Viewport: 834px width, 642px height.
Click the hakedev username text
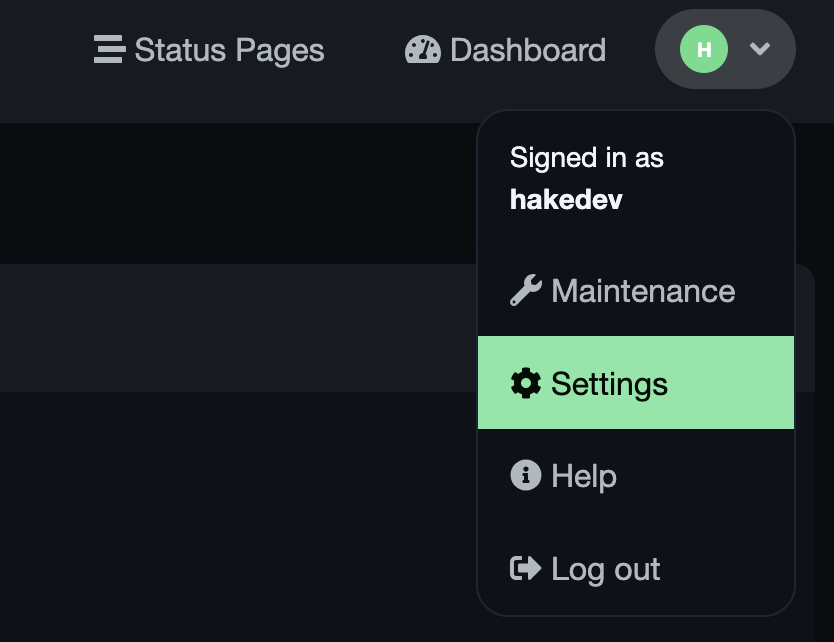[565, 199]
